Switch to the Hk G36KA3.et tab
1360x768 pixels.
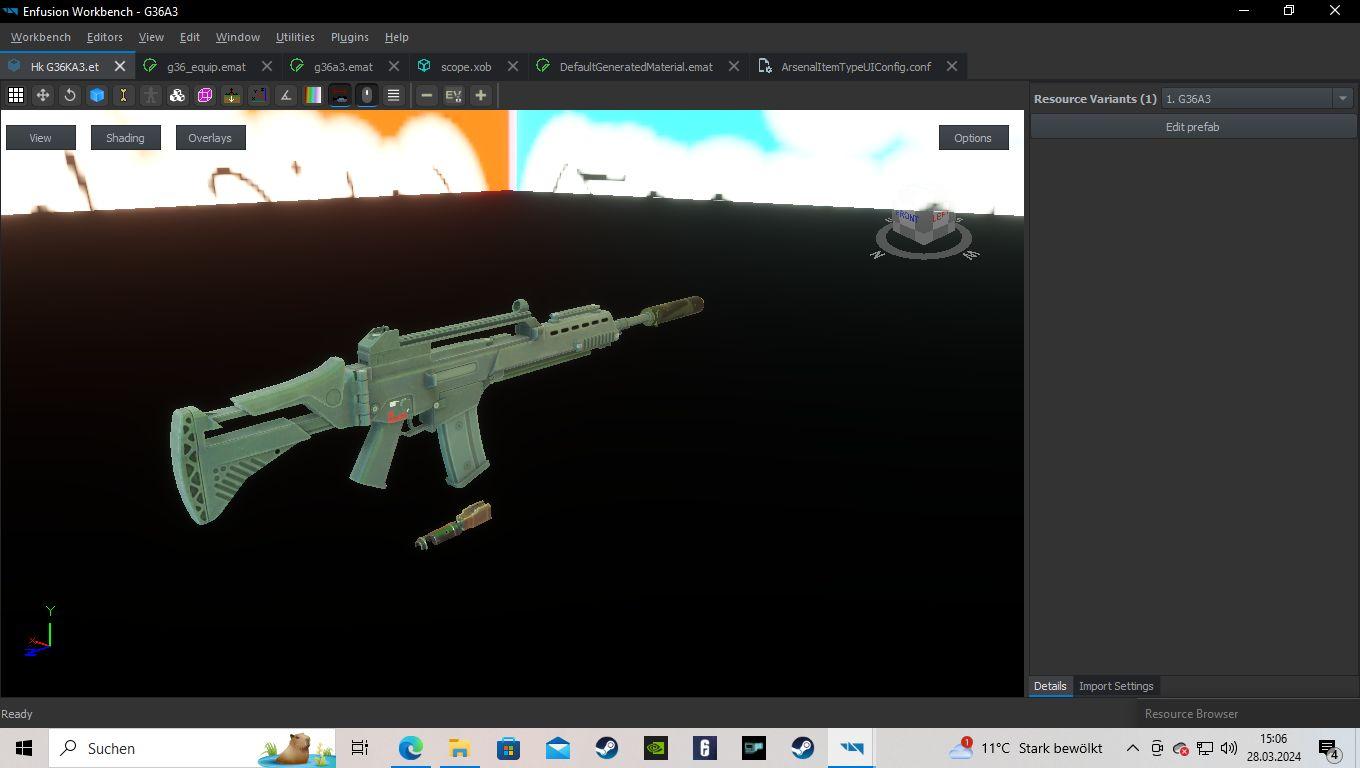(x=65, y=67)
